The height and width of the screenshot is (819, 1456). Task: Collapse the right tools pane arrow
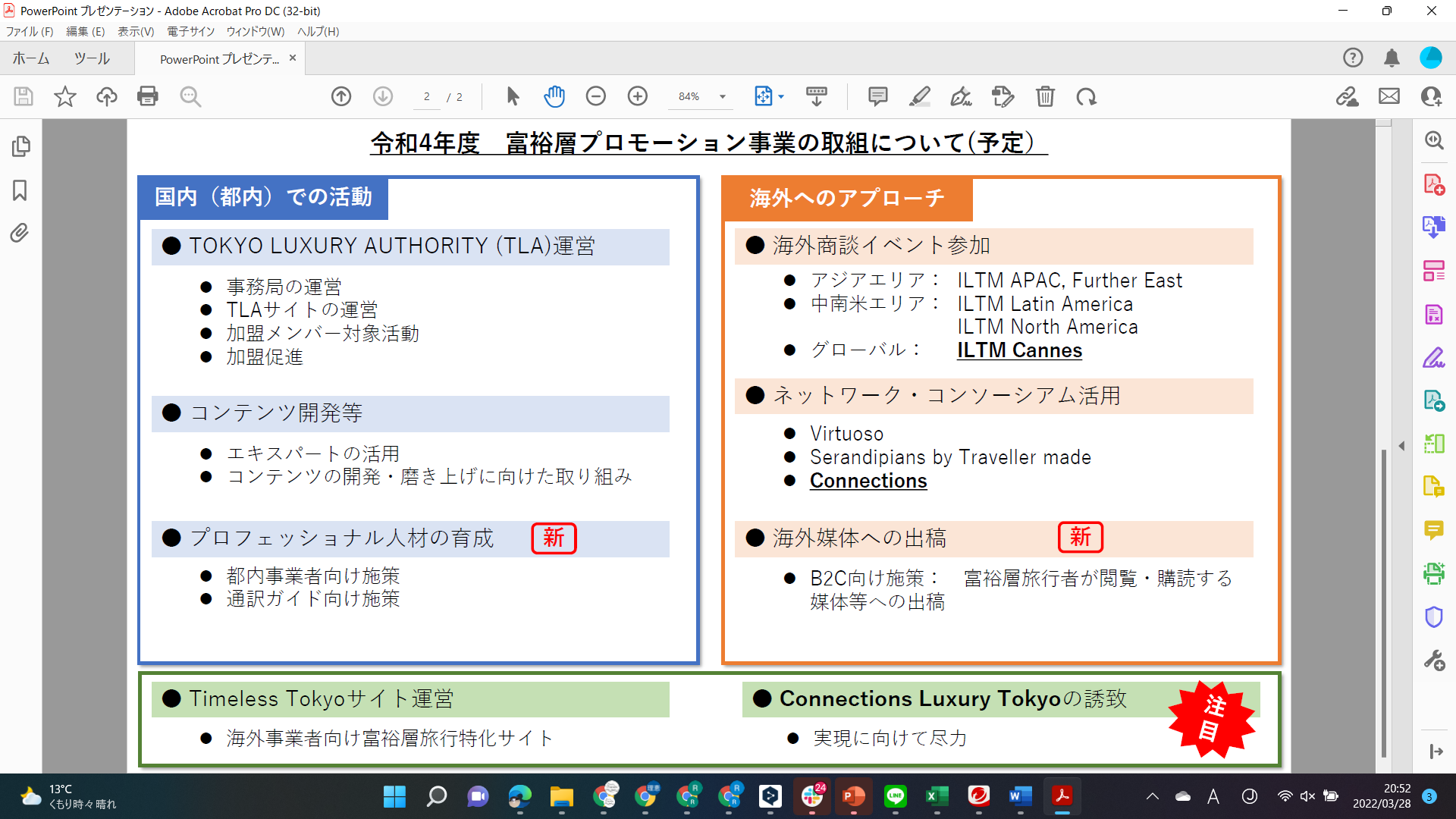pyautogui.click(x=1401, y=446)
